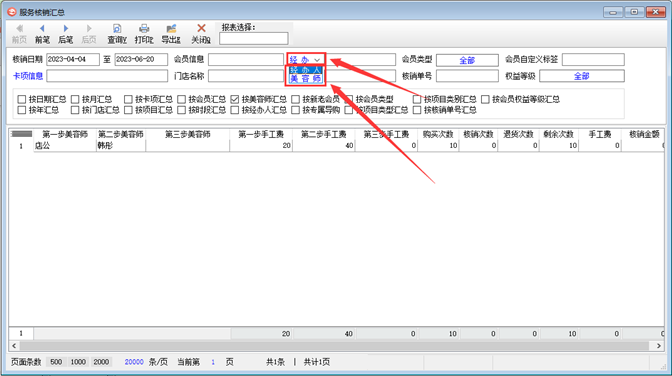Click the 退货次数 column header
672x376 pixels.
(518, 135)
